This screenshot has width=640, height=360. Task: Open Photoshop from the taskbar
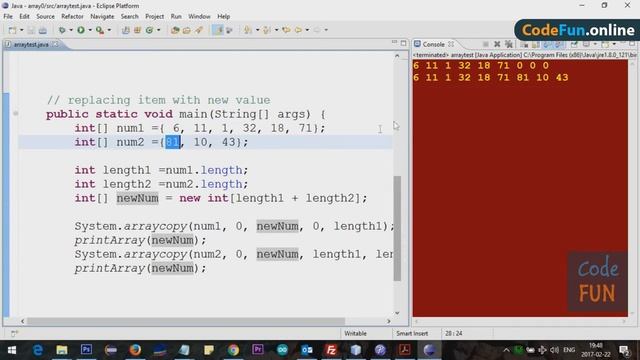pos(86,350)
